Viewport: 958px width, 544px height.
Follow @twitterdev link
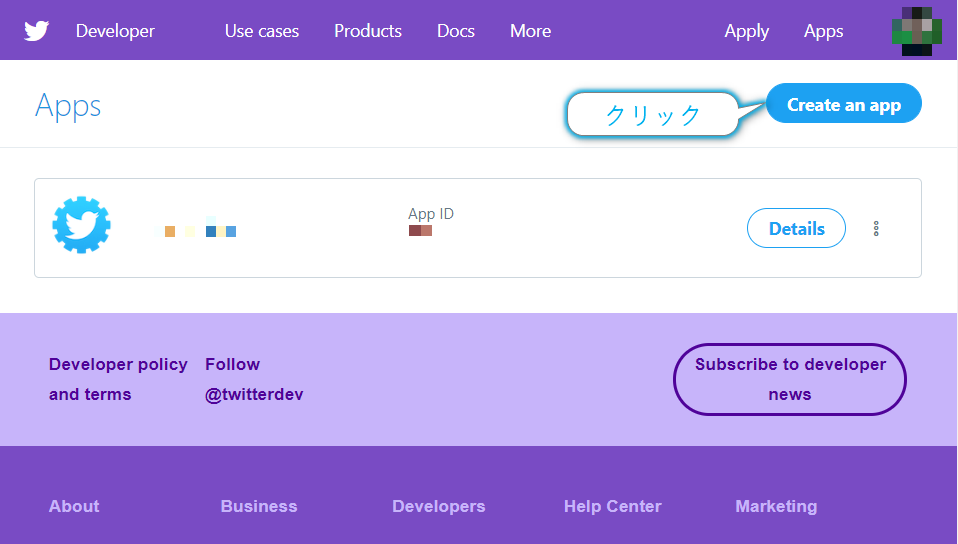[x=254, y=379]
